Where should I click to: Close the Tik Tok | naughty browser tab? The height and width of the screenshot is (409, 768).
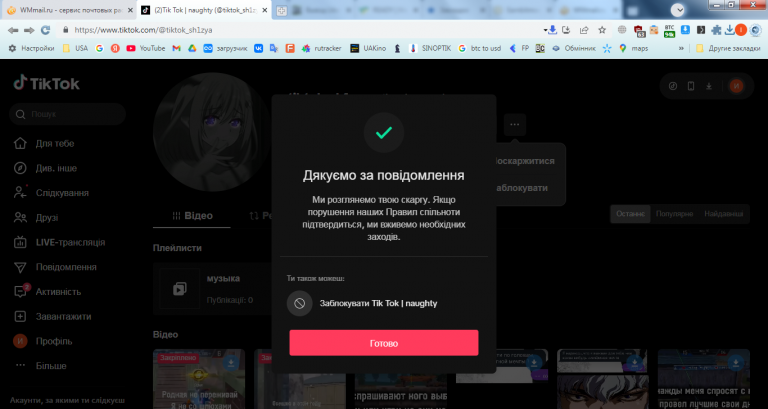click(265, 10)
